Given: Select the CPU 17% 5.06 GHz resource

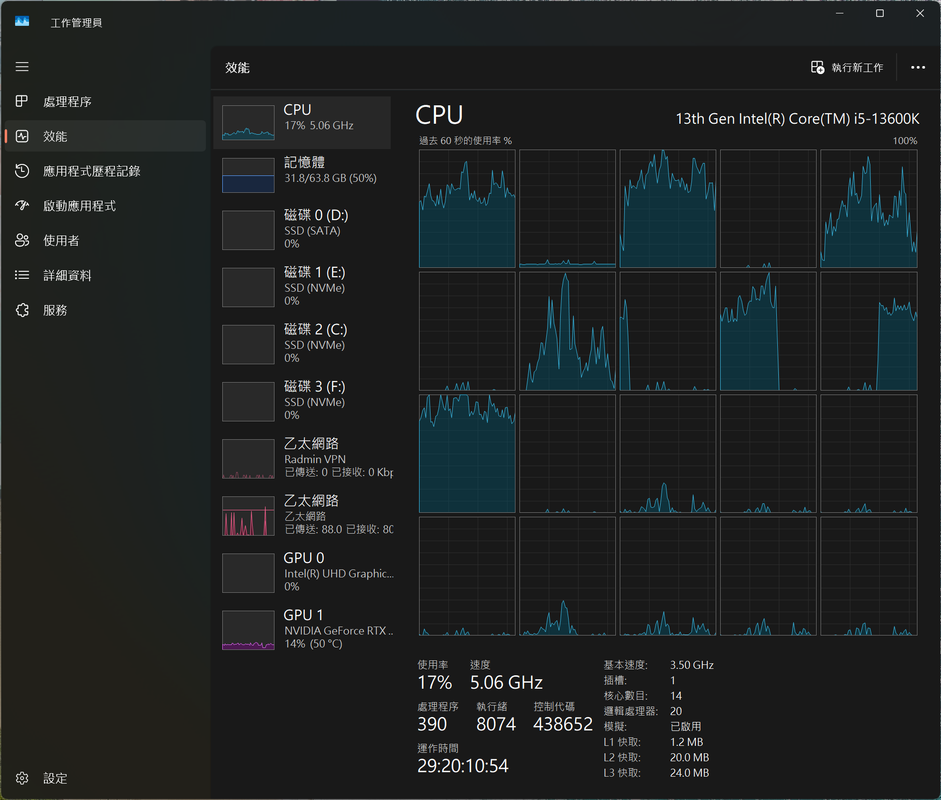Looking at the screenshot, I should (x=302, y=122).
